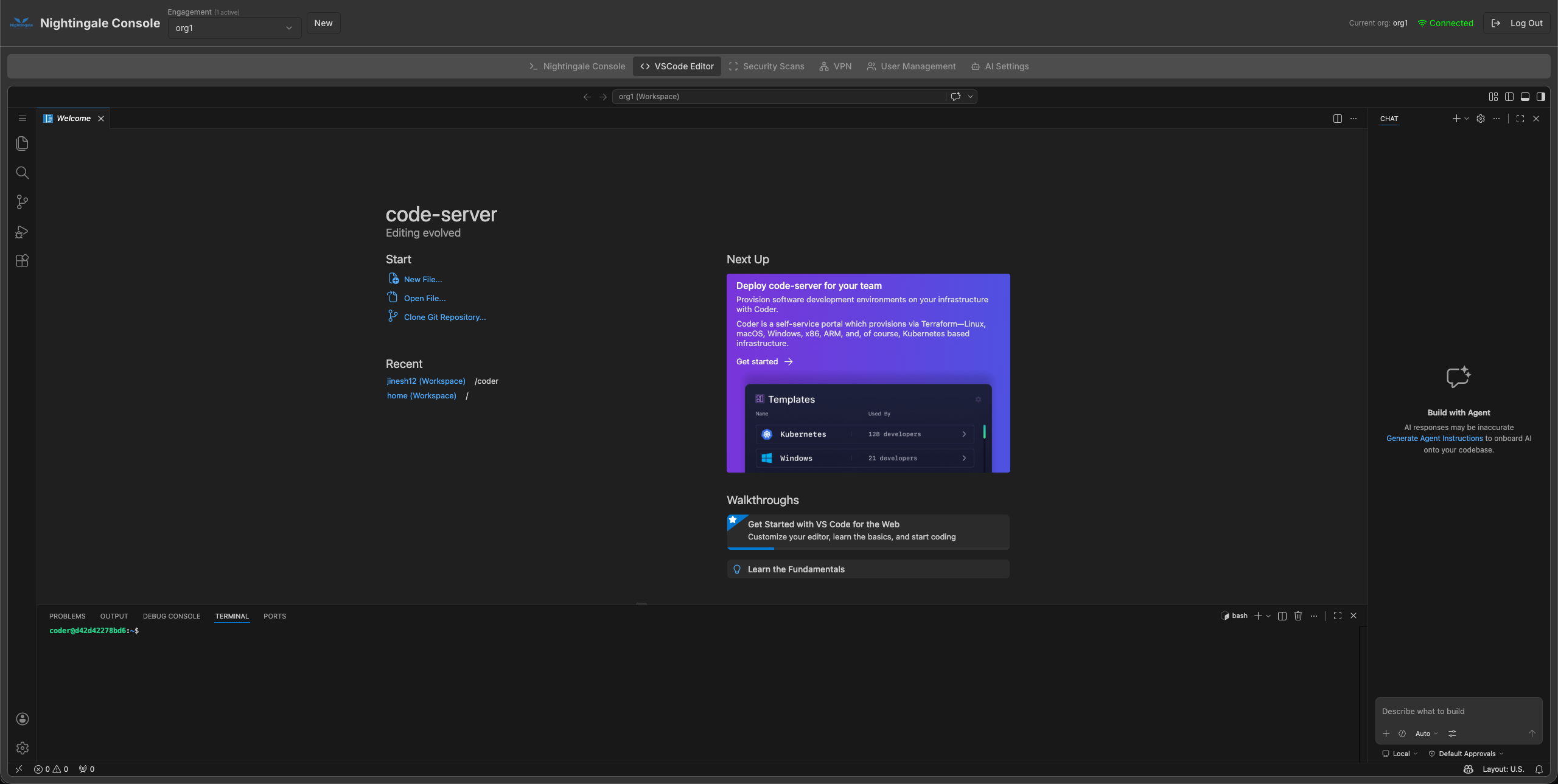Open the Extensions view
1558x784 pixels.
[22, 261]
